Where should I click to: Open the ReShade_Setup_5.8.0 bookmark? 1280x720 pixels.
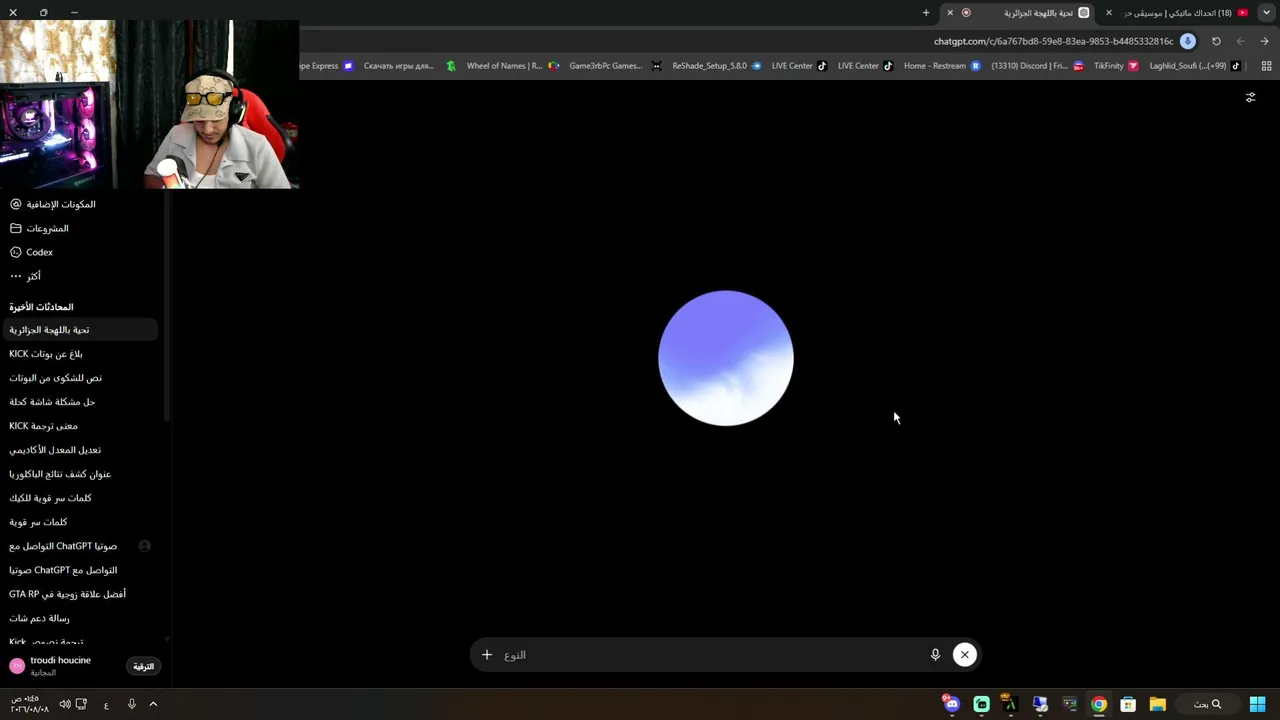pos(716,66)
